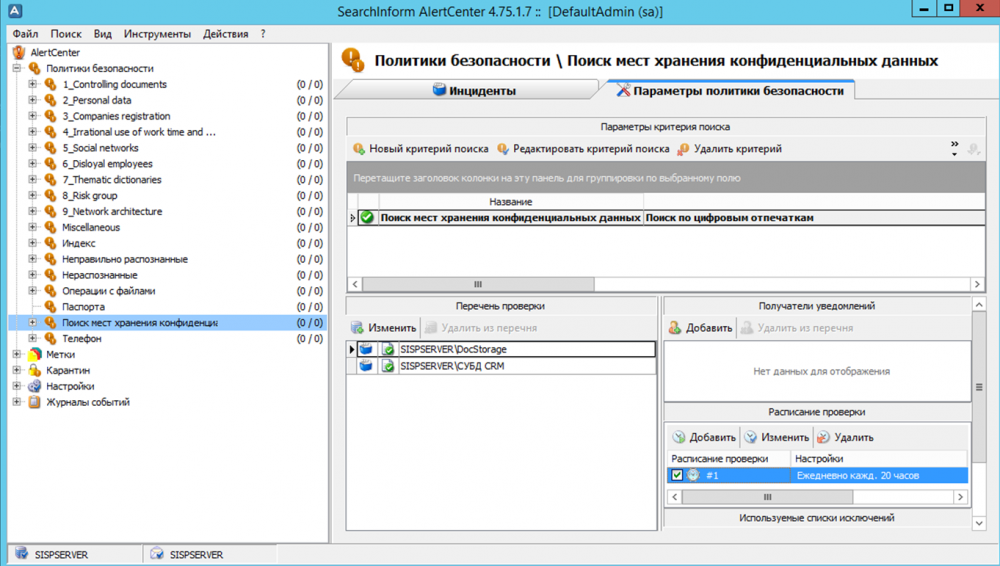Click the Журналы событий clipboard icon
The height and width of the screenshot is (566, 1000).
coord(34,402)
